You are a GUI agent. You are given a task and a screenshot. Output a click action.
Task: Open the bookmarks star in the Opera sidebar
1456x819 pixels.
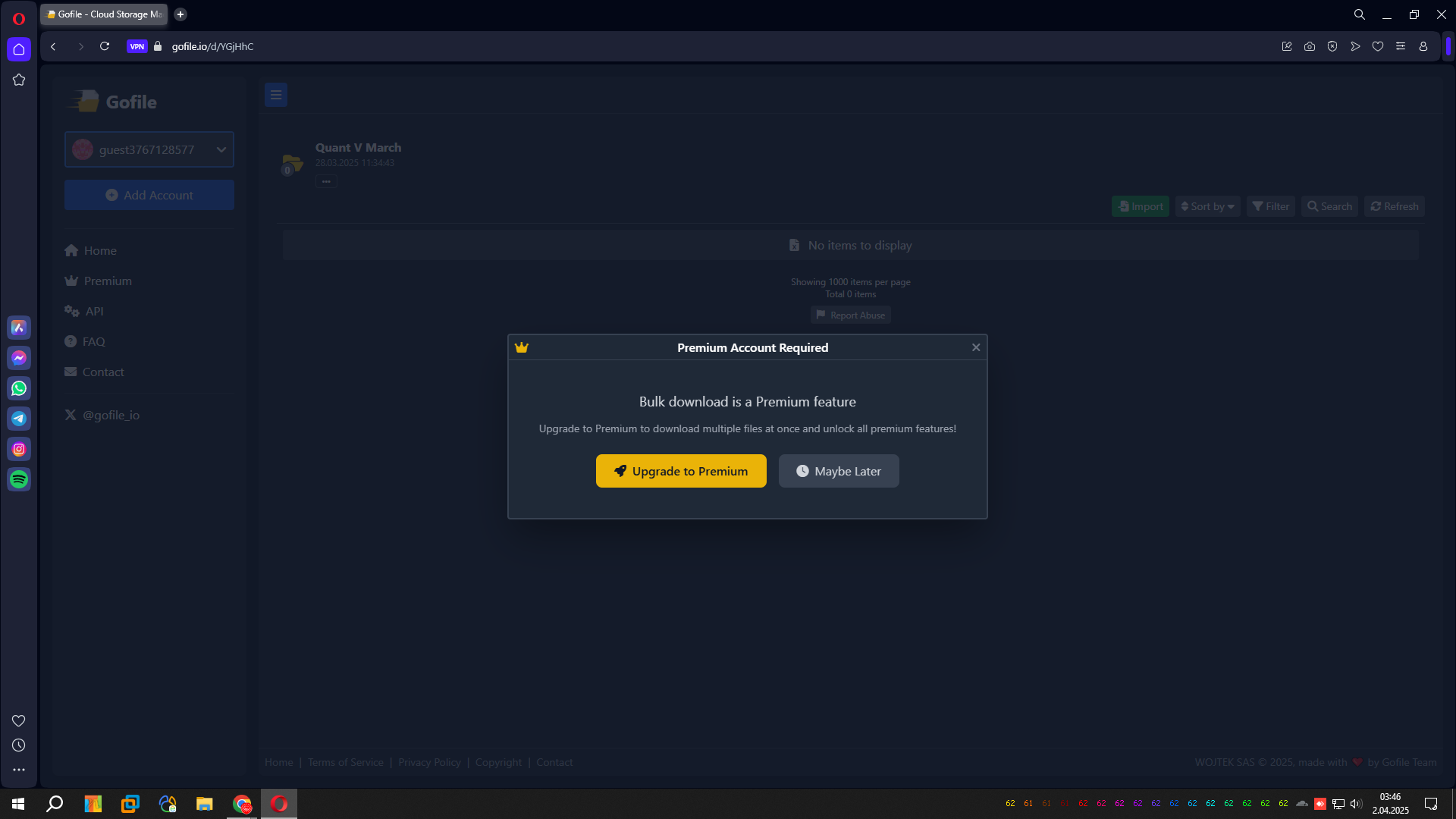pos(19,80)
